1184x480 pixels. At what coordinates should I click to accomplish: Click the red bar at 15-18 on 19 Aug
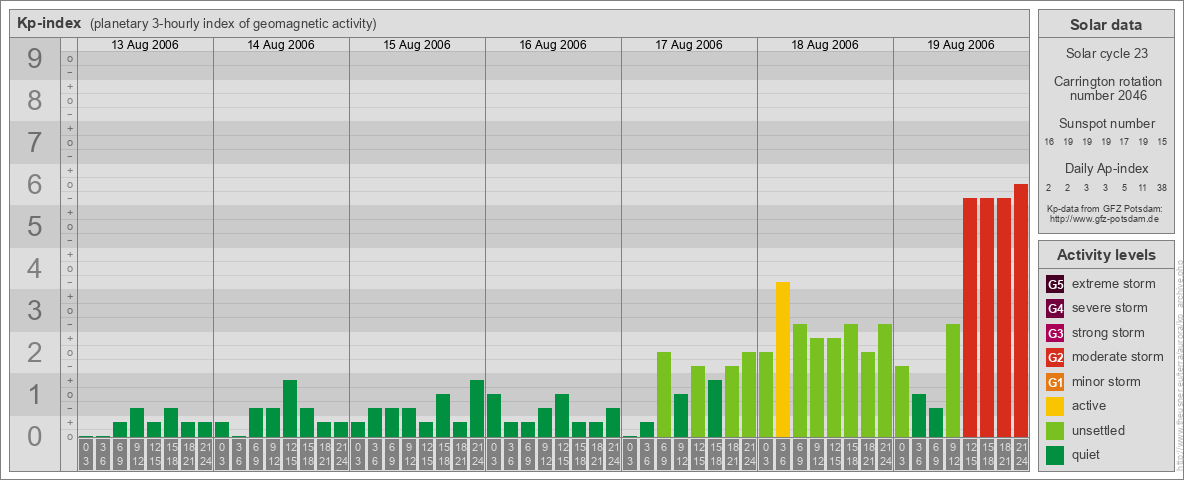[987, 317]
